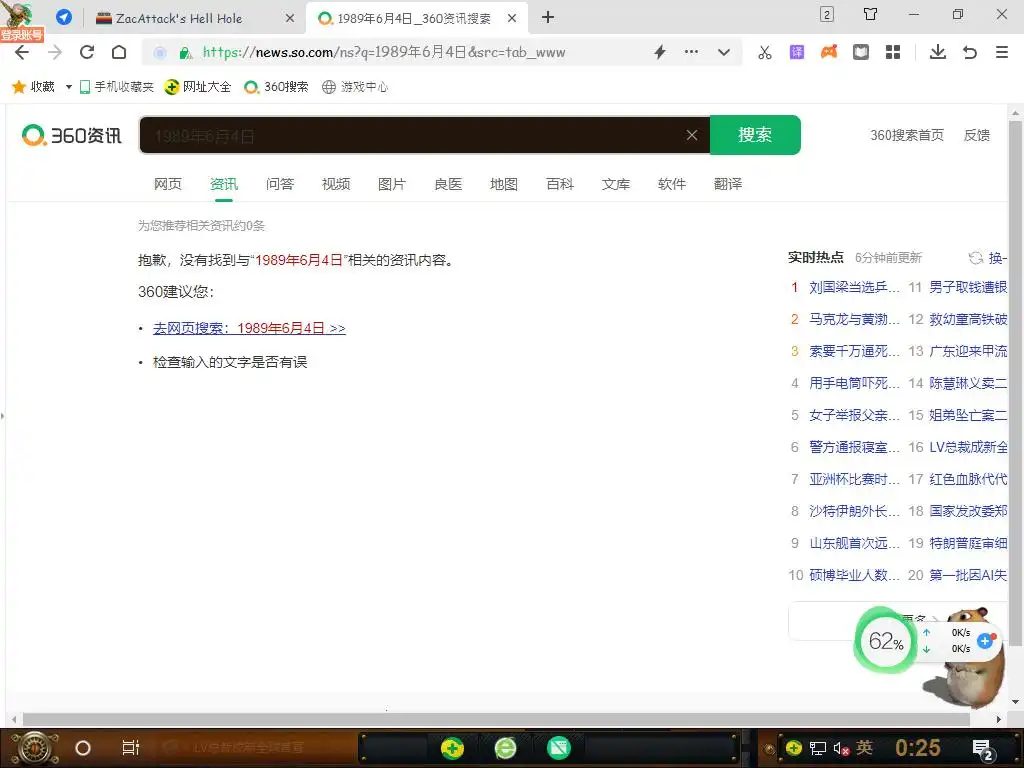This screenshot has height=768, width=1024.
Task: Click the scissors screenshot tool icon
Action: click(x=765, y=52)
